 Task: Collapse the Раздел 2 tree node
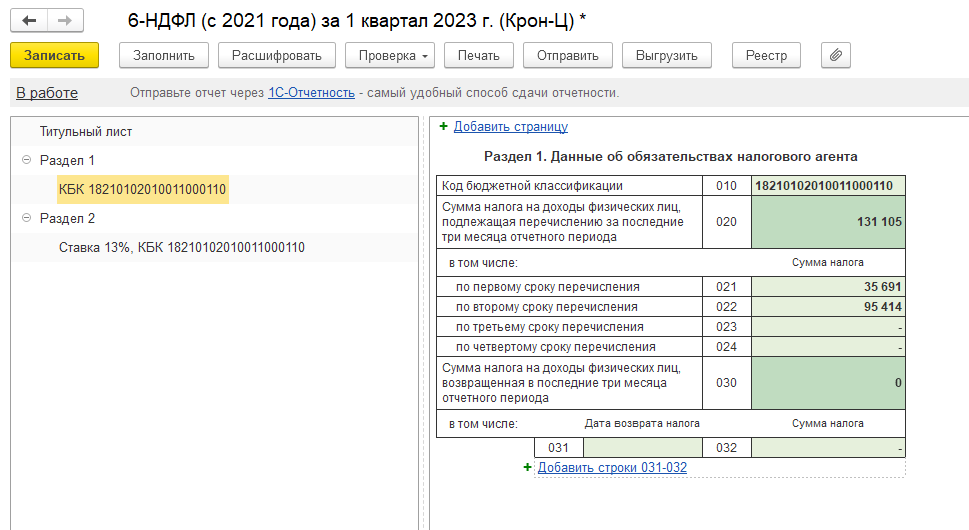tap(26, 218)
